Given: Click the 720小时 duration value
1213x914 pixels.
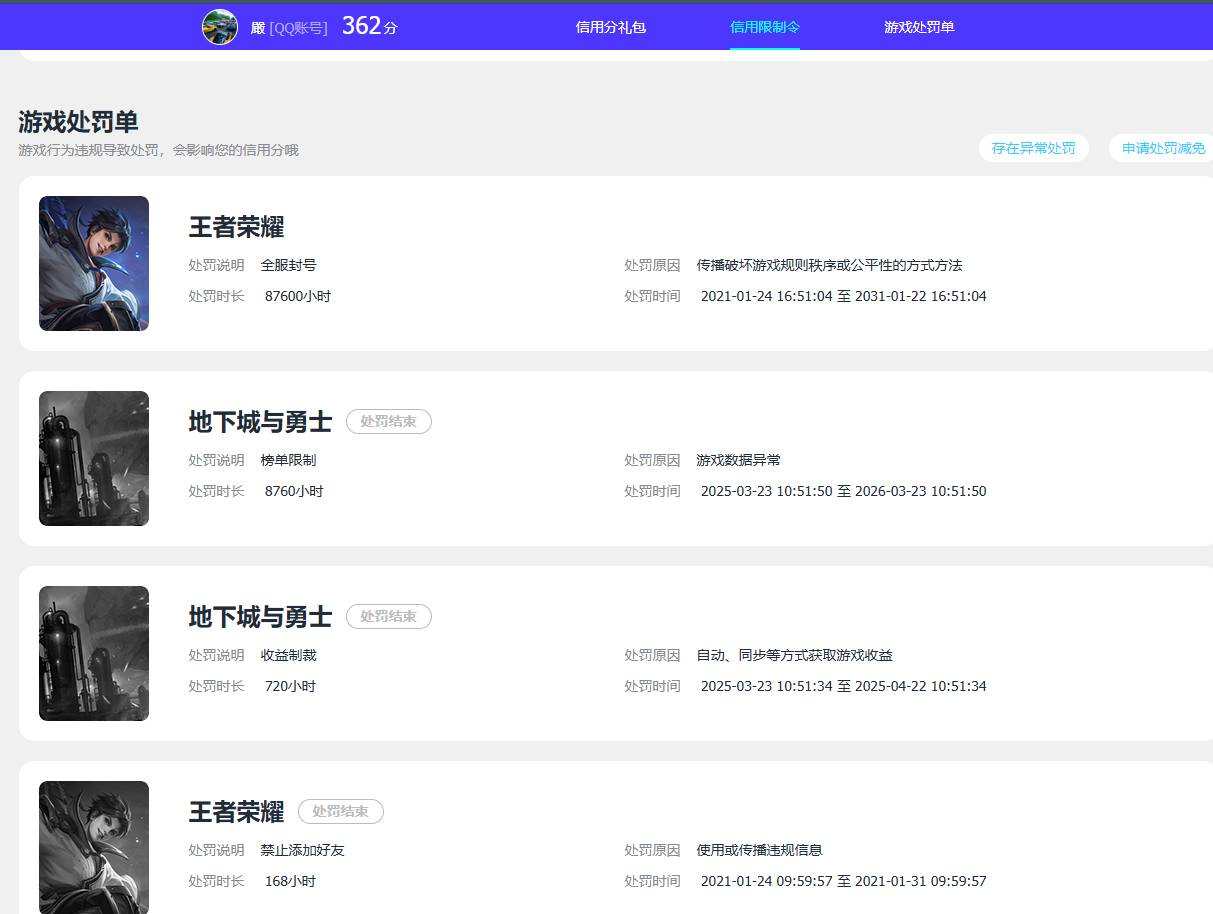Looking at the screenshot, I should 291,686.
